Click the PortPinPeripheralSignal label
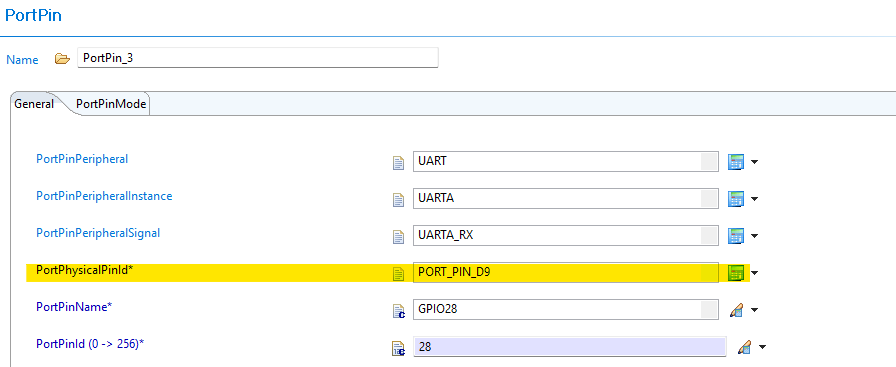 98,233
